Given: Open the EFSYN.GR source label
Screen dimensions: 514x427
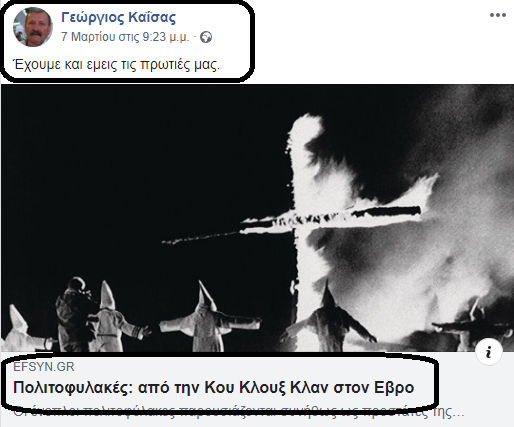Looking at the screenshot, I should pyautogui.click(x=44, y=367).
